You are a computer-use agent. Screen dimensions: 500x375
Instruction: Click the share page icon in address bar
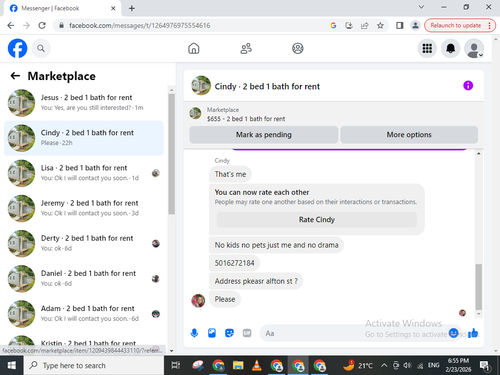click(x=364, y=25)
